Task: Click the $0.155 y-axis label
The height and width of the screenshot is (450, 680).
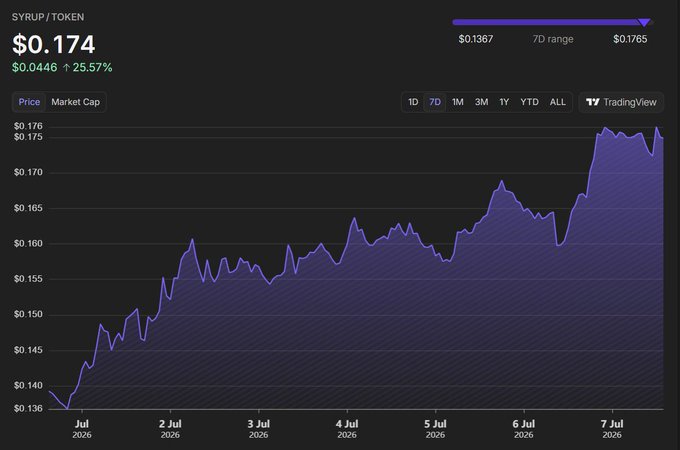Action: (28, 279)
